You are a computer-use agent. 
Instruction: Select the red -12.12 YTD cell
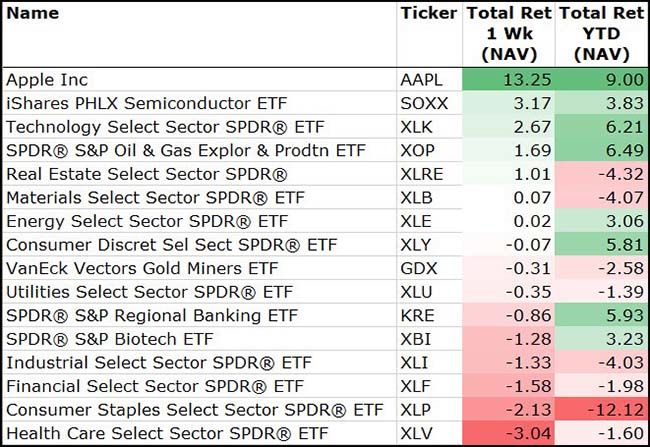(601, 411)
